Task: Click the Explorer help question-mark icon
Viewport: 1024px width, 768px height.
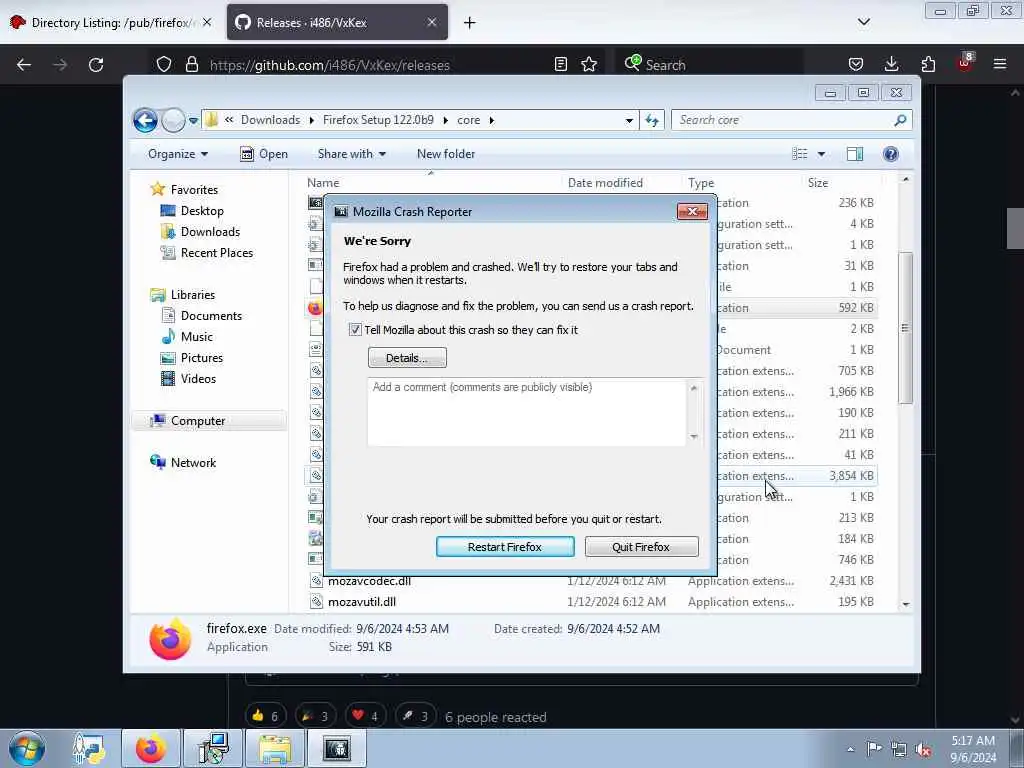Action: (x=891, y=154)
